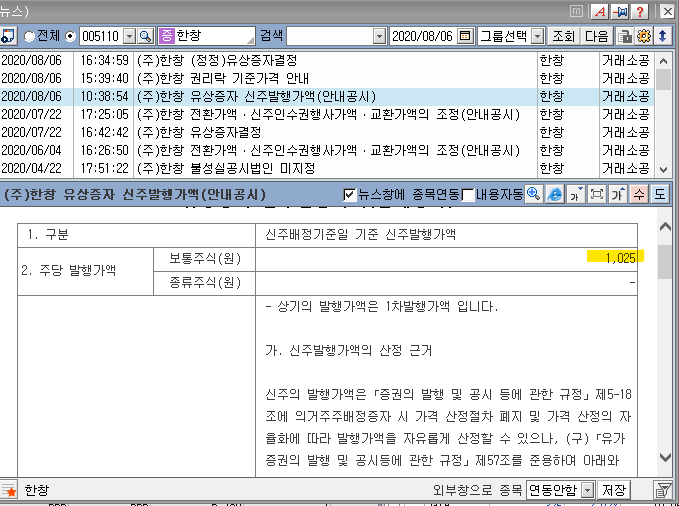Click the fit-to-screen frame icon
Image resolution: width=679 pixels, height=506 pixels.
point(597,194)
